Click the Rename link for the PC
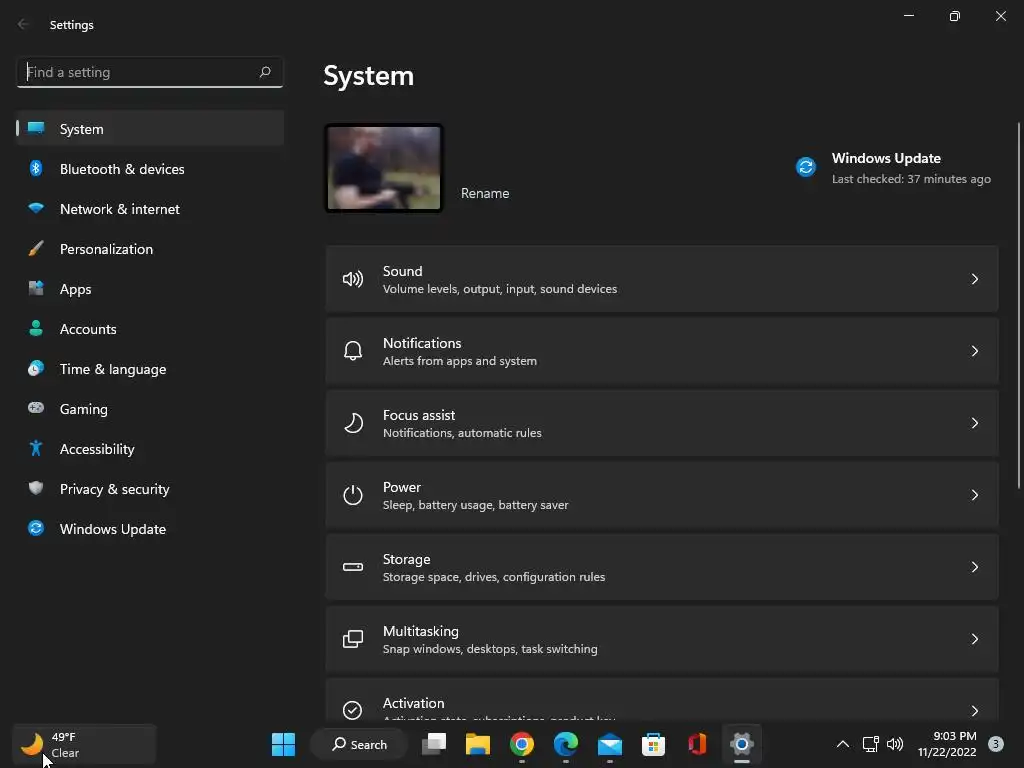Viewport: 1024px width, 768px height. click(x=485, y=193)
